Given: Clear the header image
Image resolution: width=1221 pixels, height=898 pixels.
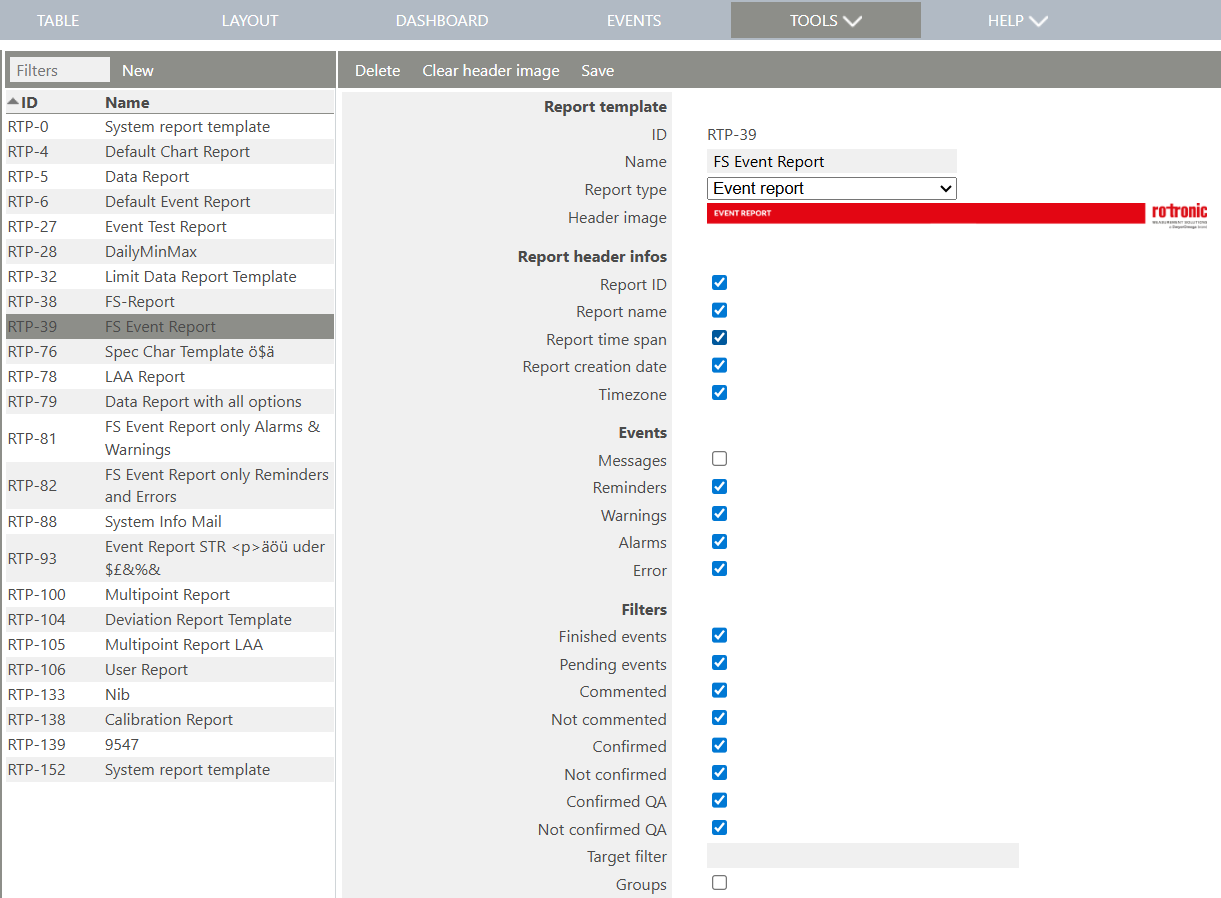Looking at the screenshot, I should [490, 70].
